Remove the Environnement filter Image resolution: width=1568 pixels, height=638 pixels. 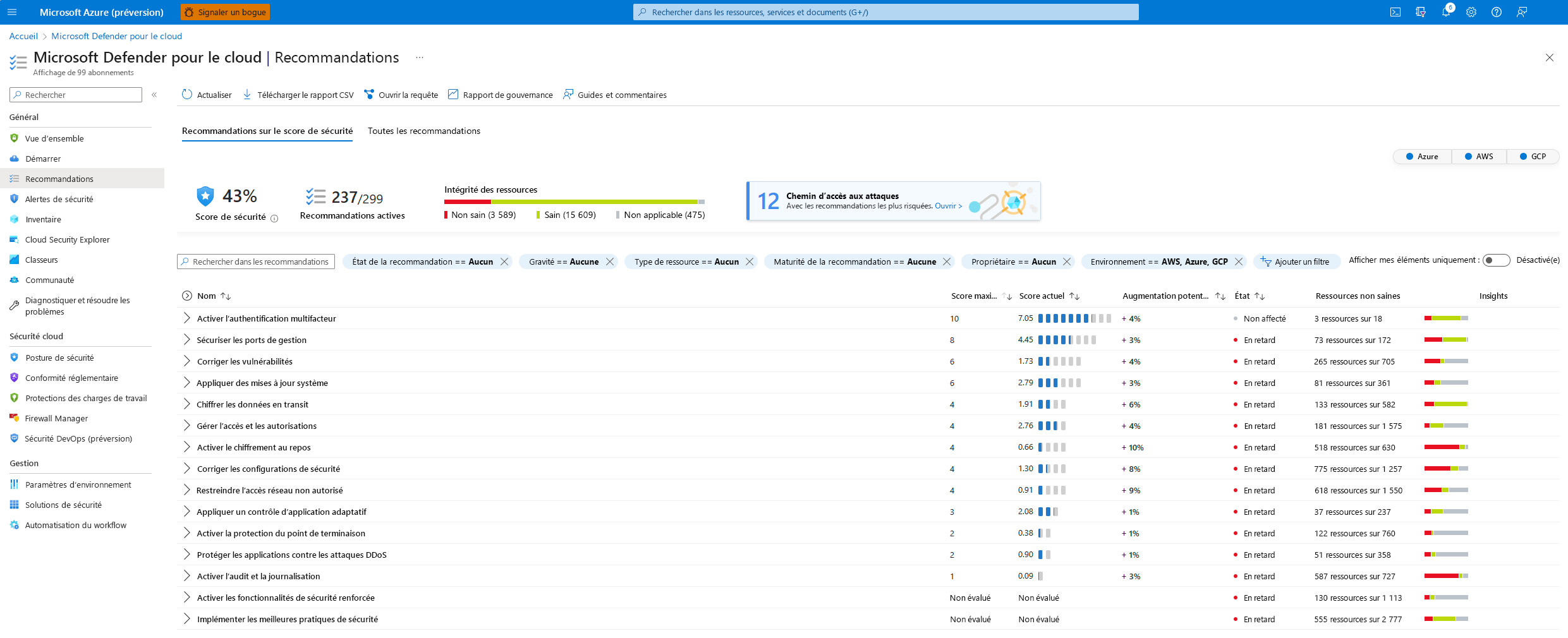[1239, 262]
